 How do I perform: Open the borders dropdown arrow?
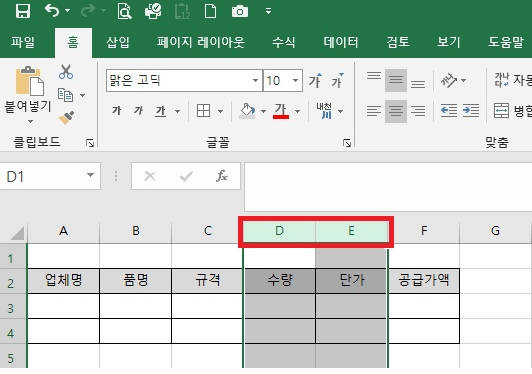(x=220, y=111)
